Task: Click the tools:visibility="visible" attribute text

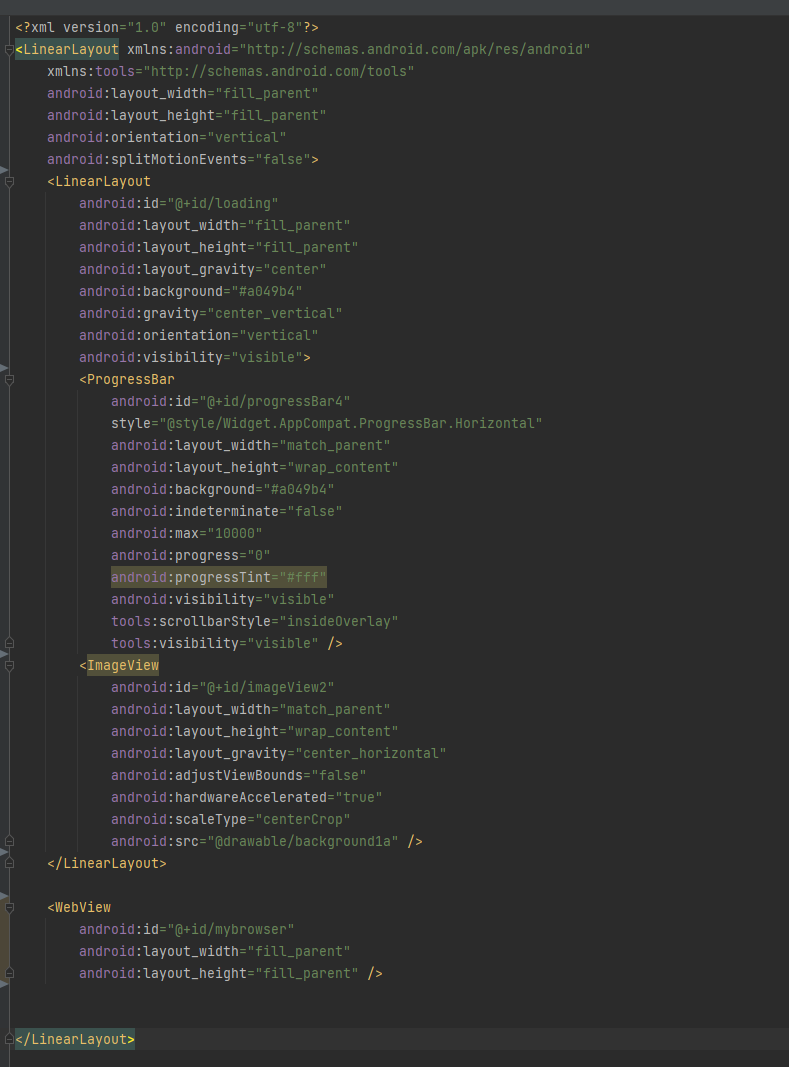Action: click(214, 643)
